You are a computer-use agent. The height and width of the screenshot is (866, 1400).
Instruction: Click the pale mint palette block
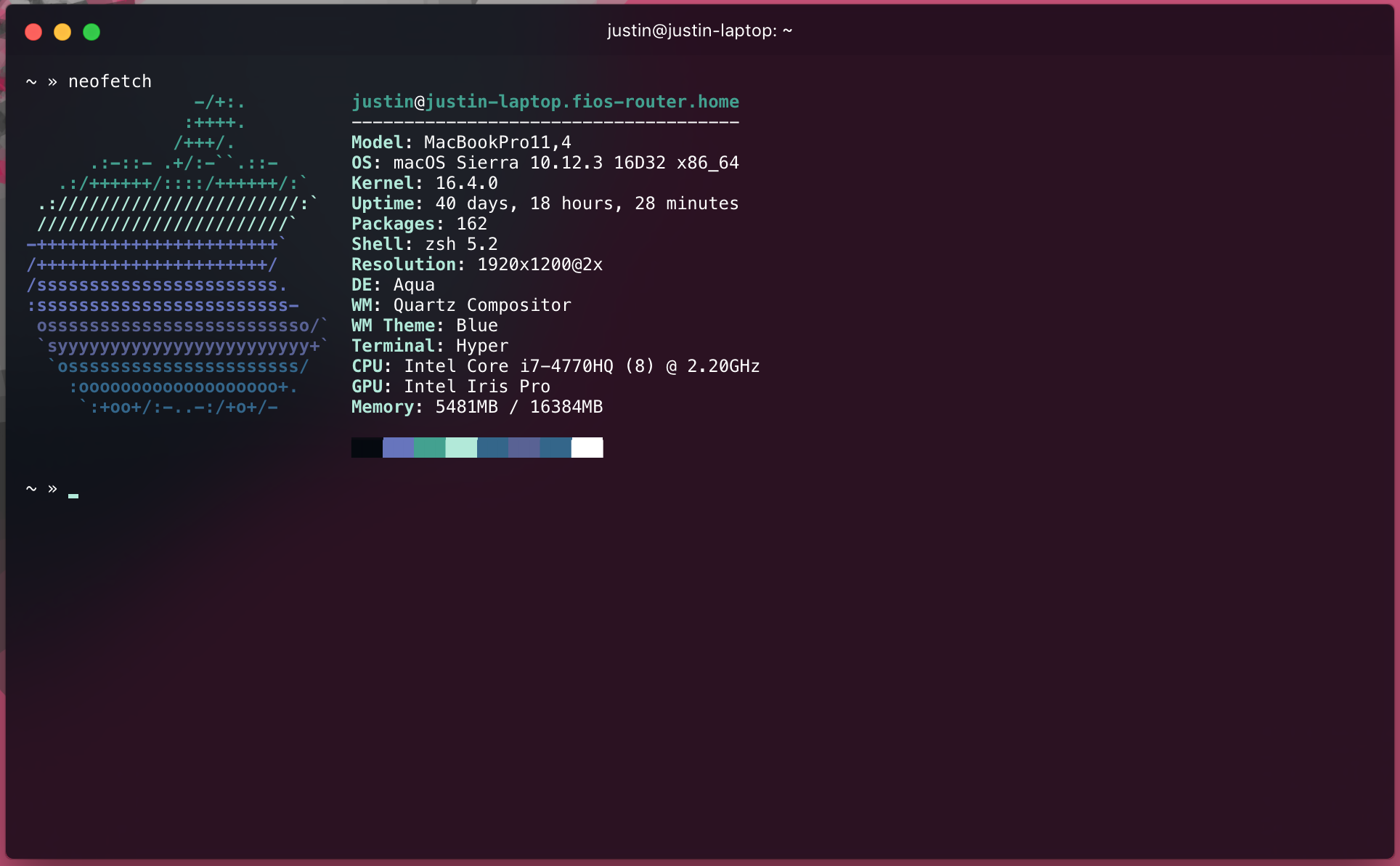click(461, 448)
